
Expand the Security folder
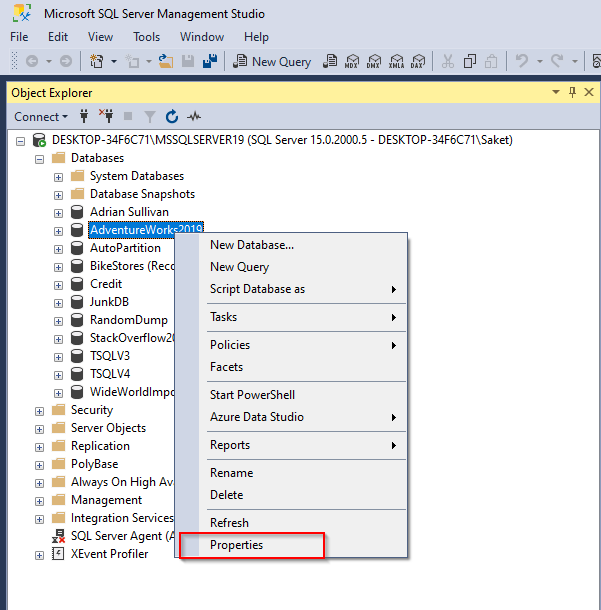(39, 411)
